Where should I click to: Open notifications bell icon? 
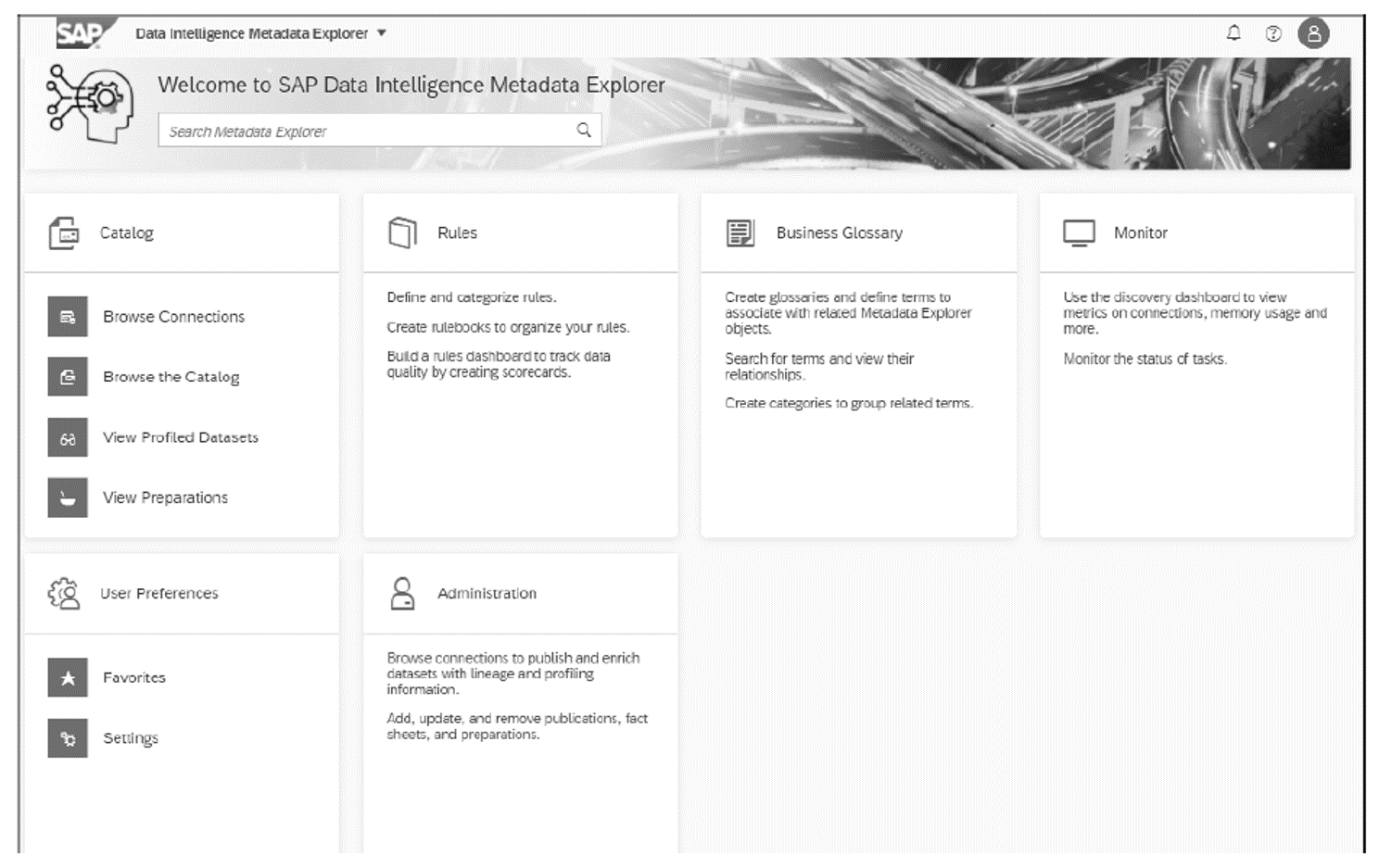[1234, 33]
